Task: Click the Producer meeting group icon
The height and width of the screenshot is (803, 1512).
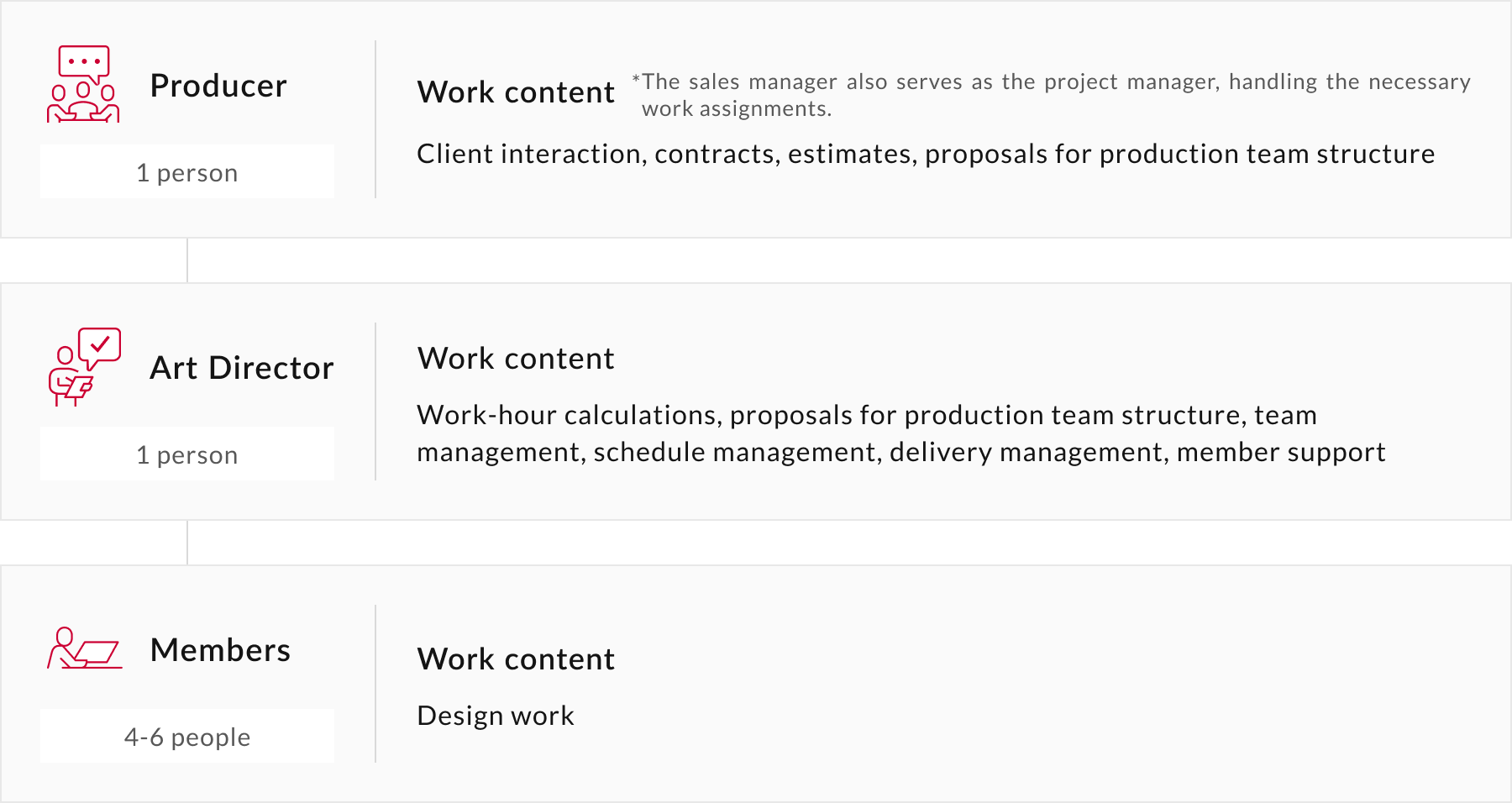Action: [83, 84]
